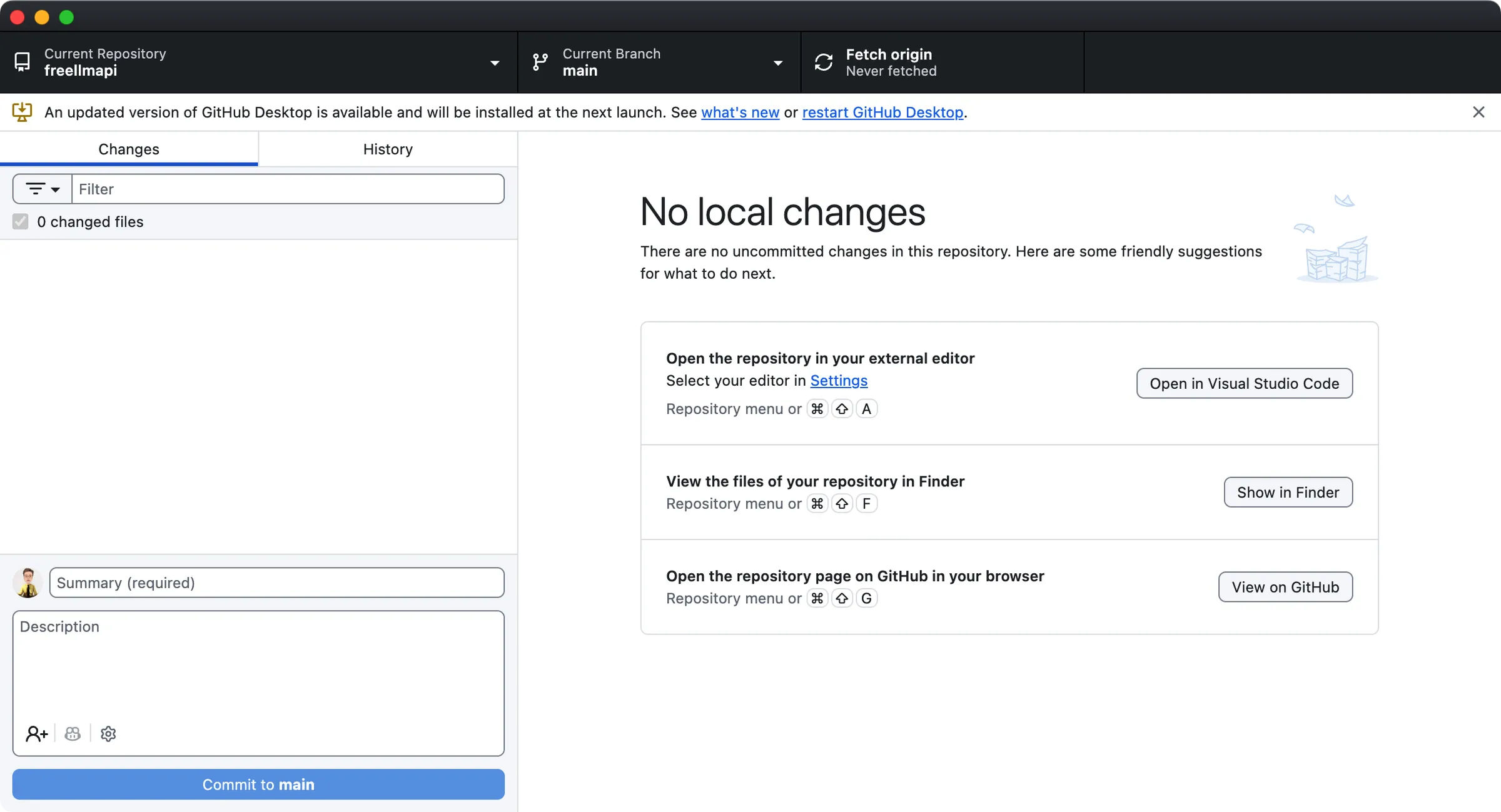Viewport: 1501px width, 812px height.
Task: Click the Settings link for editor selection
Action: click(839, 380)
